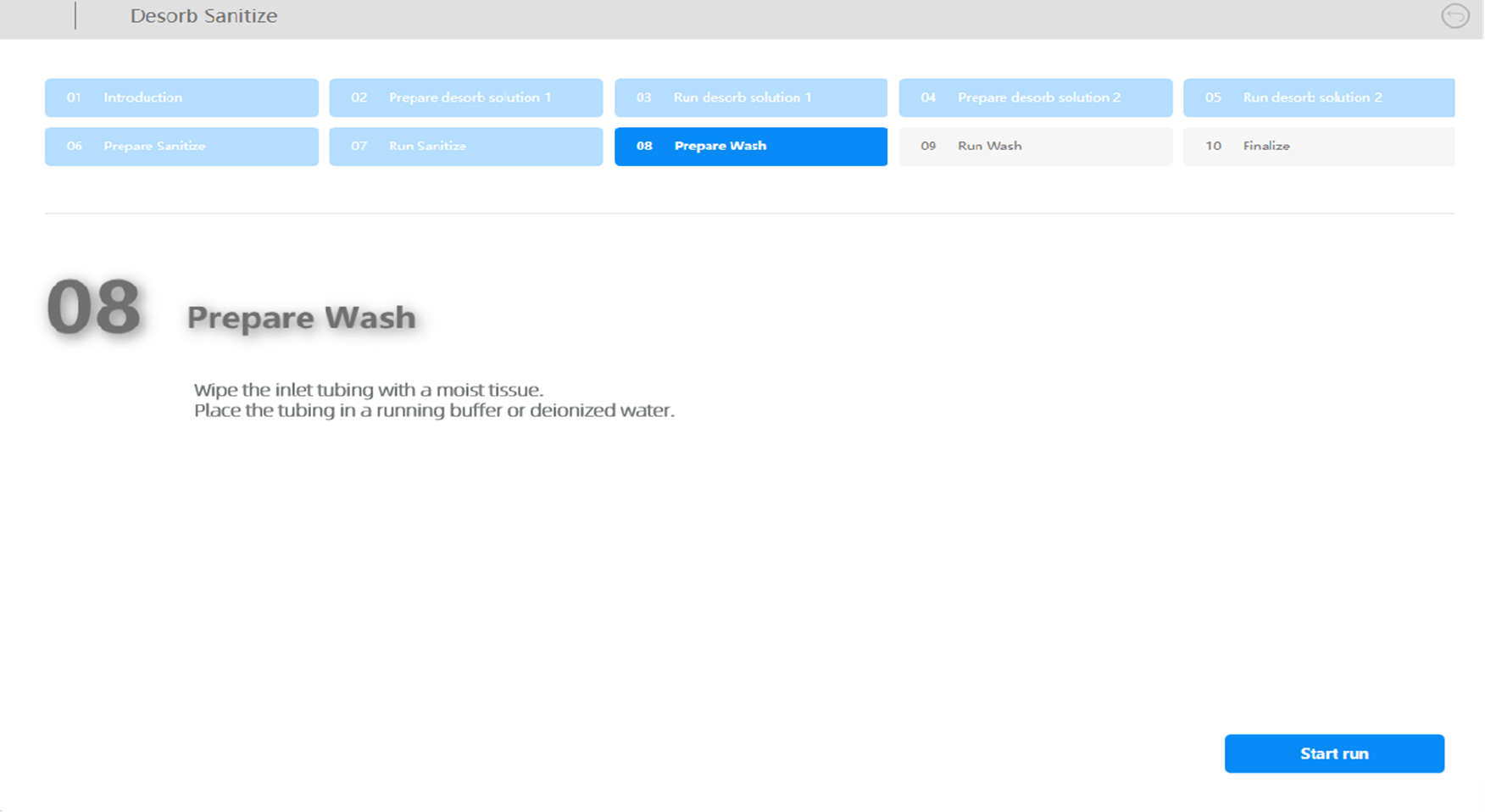Switch to step 04 Prepare desorb solution 2

[x=1035, y=97]
